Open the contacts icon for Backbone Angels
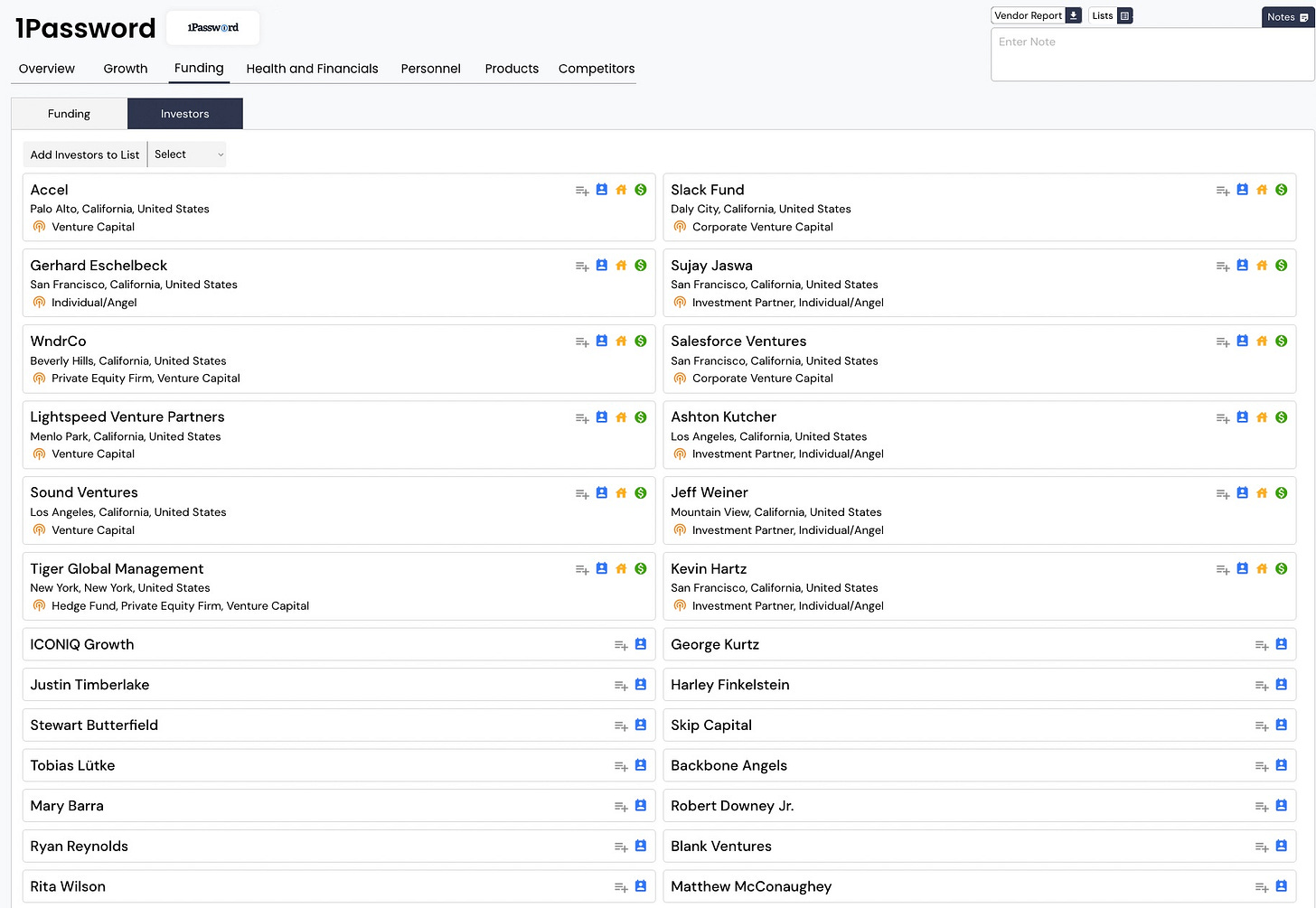 1282,765
